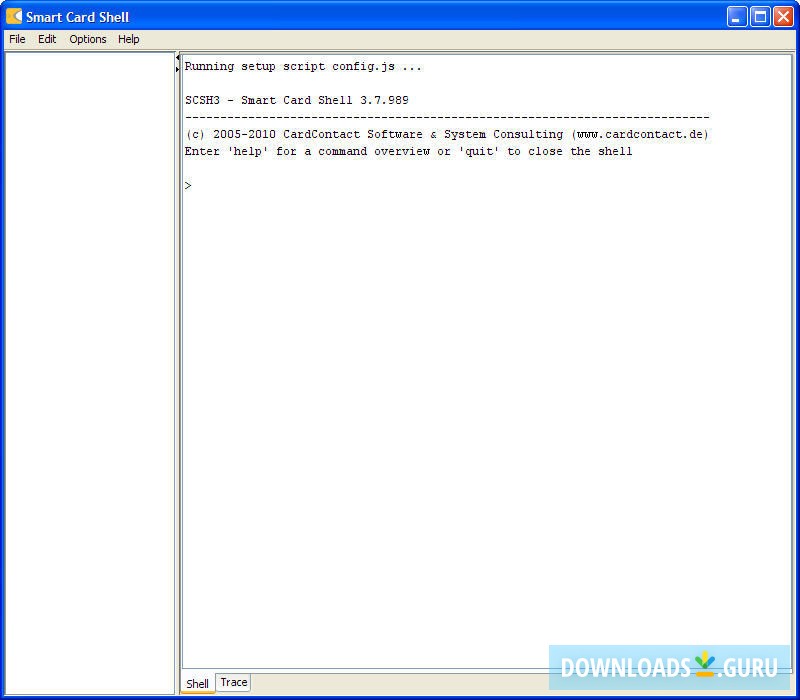Open the Help menu
800x700 pixels.
pyautogui.click(x=129, y=39)
